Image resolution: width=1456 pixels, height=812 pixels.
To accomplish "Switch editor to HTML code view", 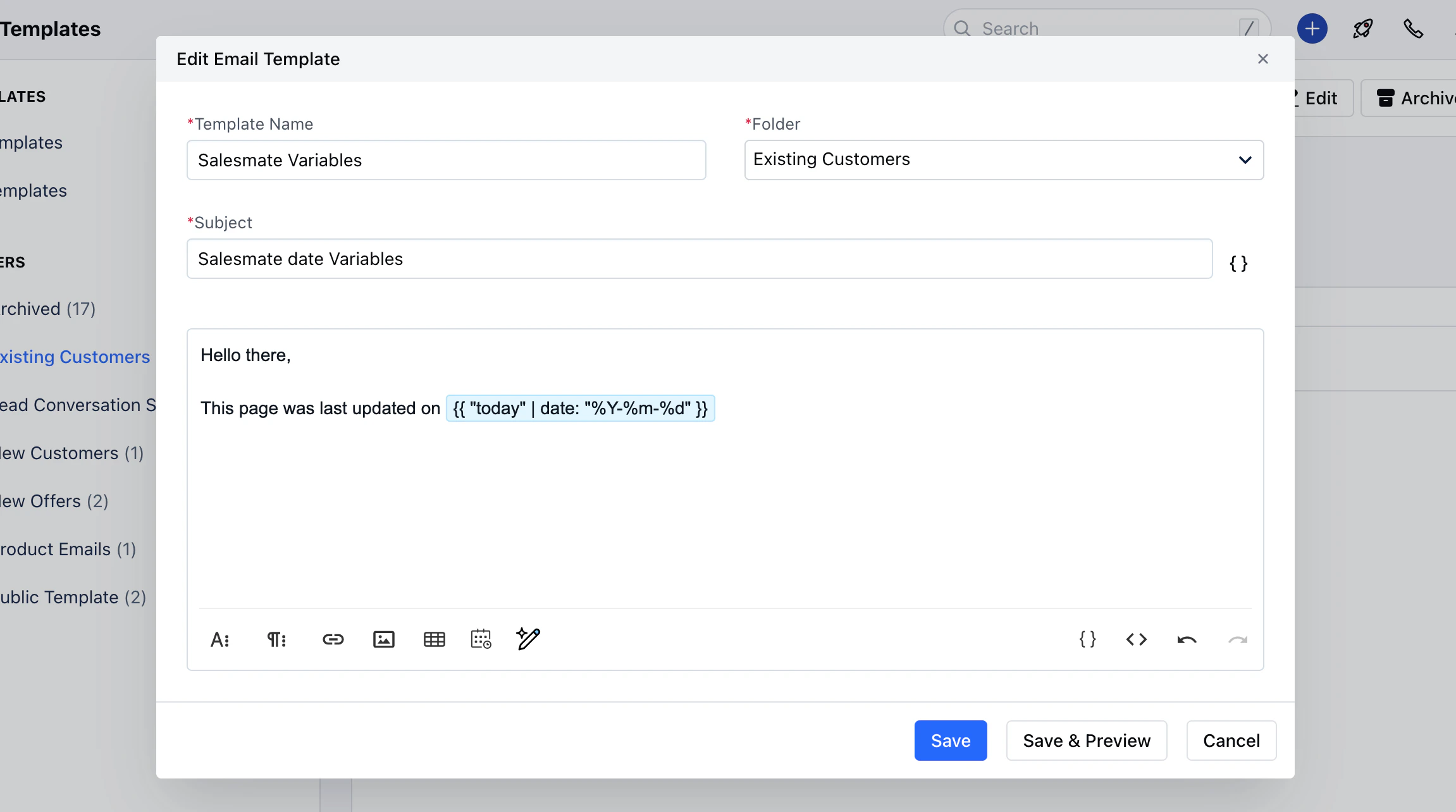I will (1137, 639).
